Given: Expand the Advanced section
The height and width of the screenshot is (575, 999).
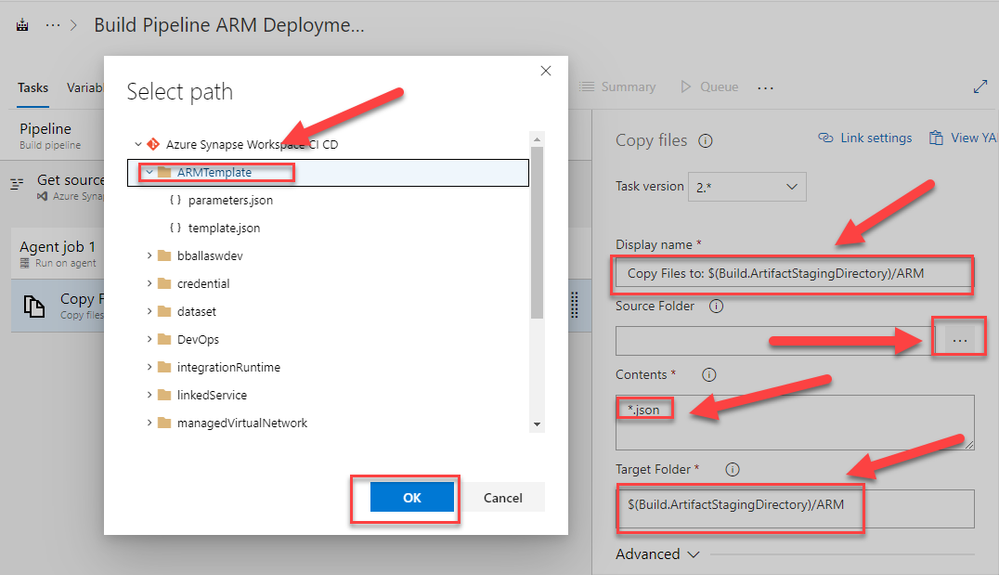Looking at the screenshot, I should (658, 554).
